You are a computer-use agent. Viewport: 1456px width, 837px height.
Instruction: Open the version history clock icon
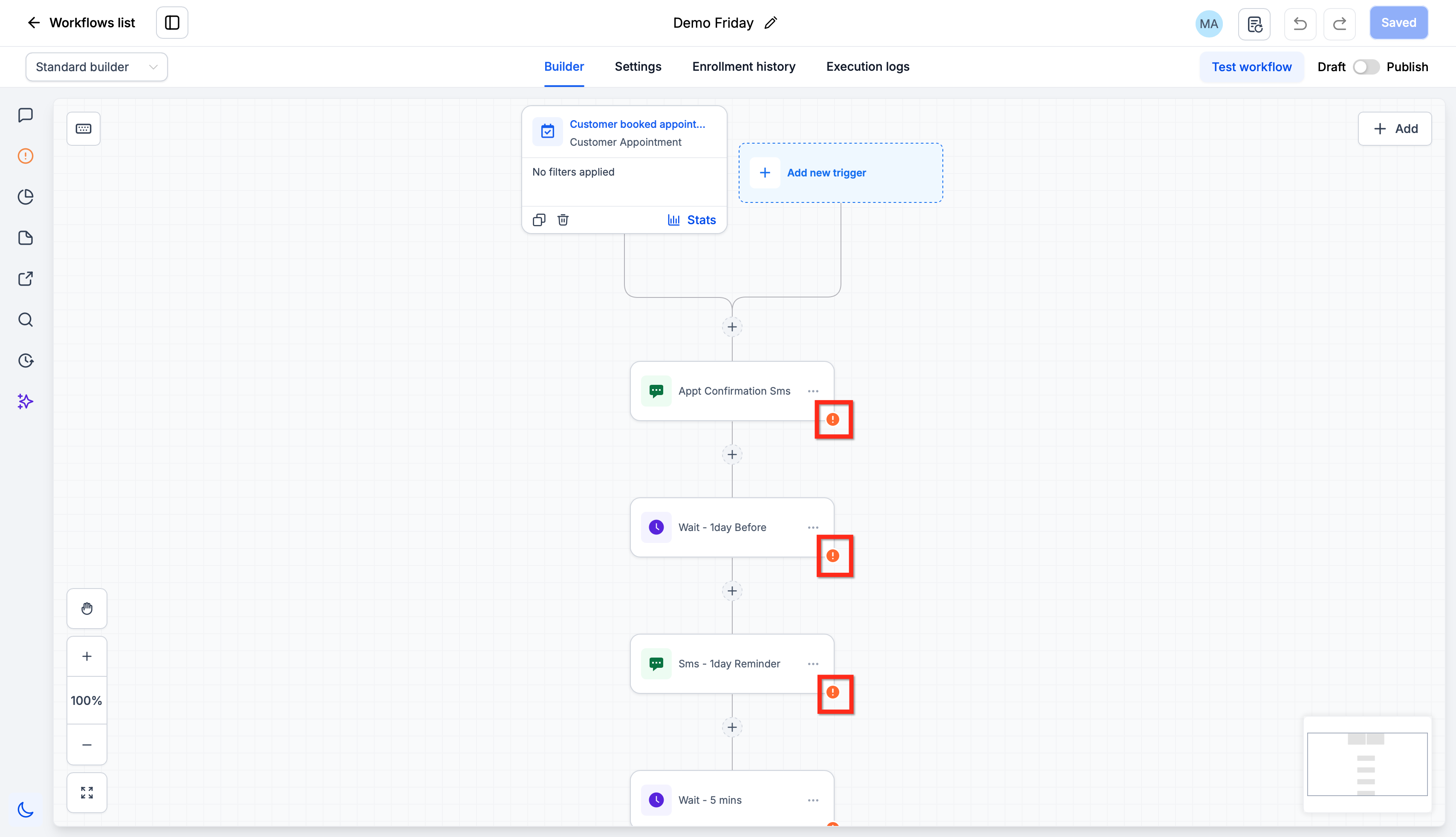pos(25,361)
